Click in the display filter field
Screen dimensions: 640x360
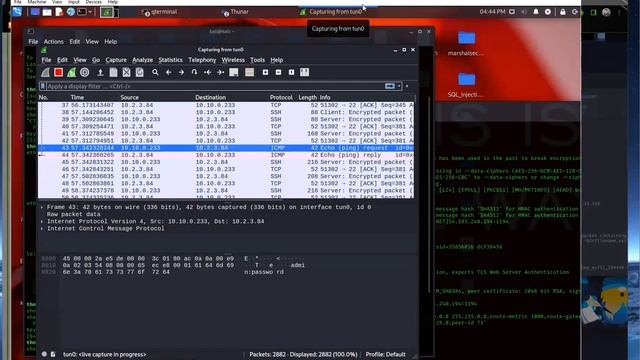click(x=215, y=86)
